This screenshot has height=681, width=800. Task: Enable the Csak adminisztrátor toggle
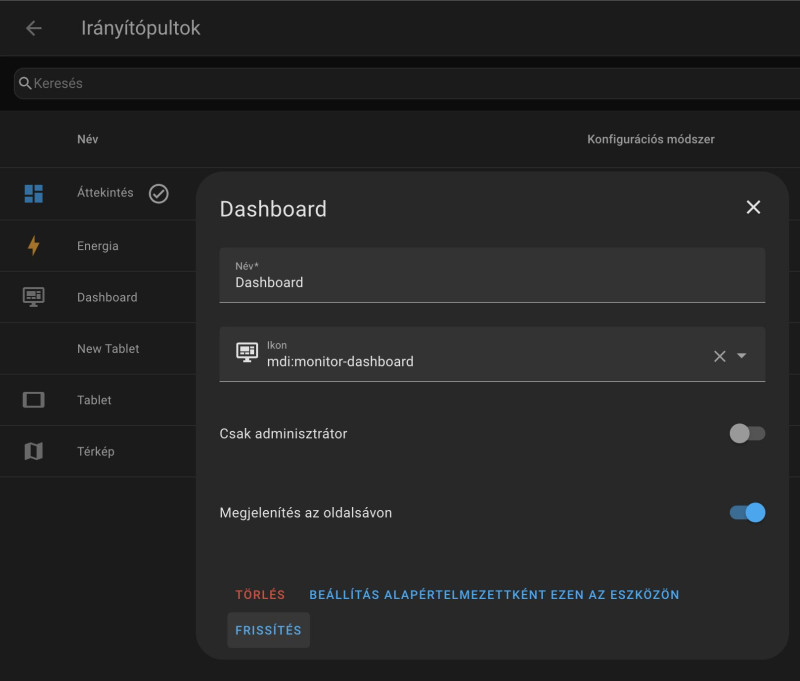click(x=747, y=434)
